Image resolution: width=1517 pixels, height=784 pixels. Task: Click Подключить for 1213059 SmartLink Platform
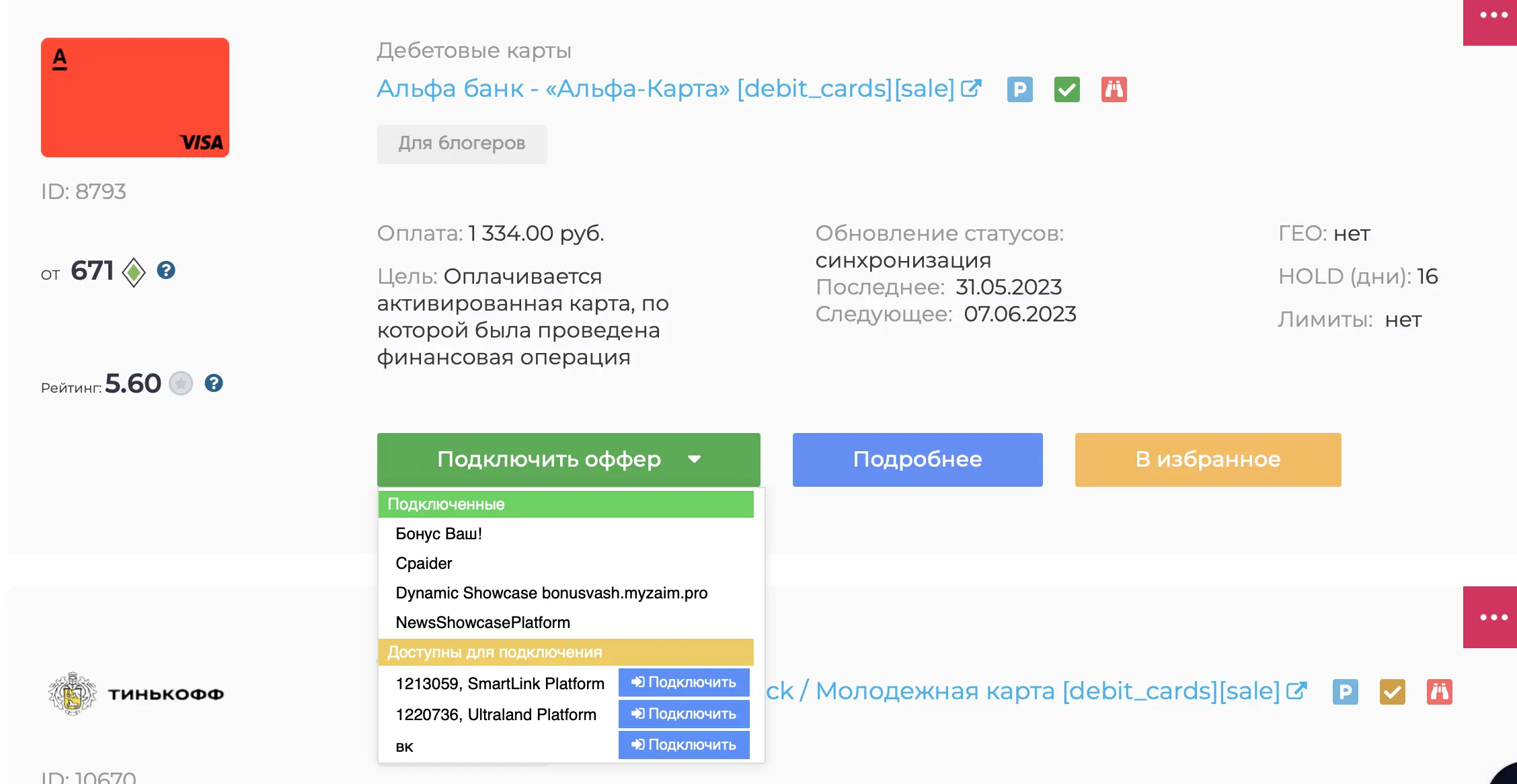coord(684,682)
